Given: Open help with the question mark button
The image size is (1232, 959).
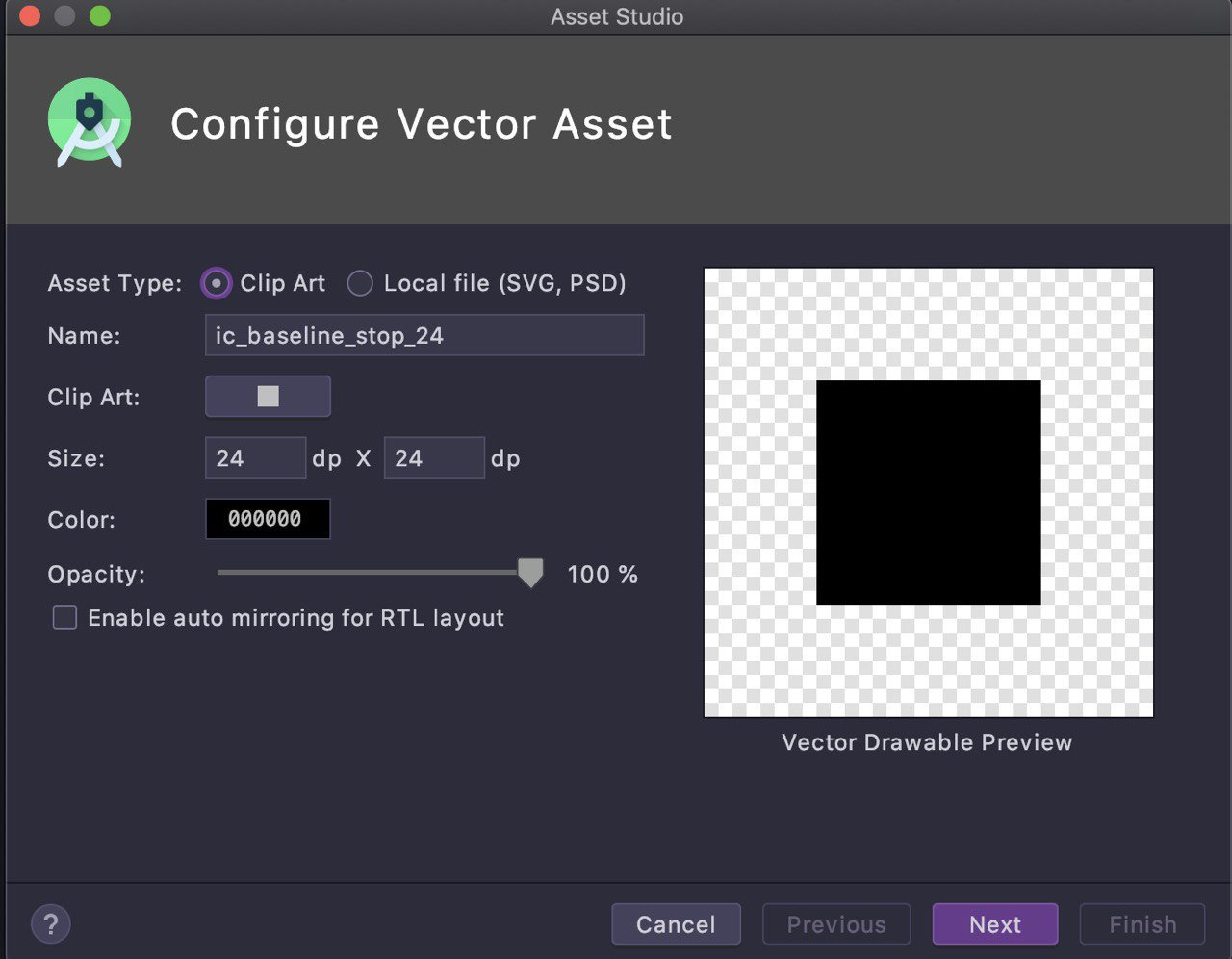Looking at the screenshot, I should tap(51, 924).
